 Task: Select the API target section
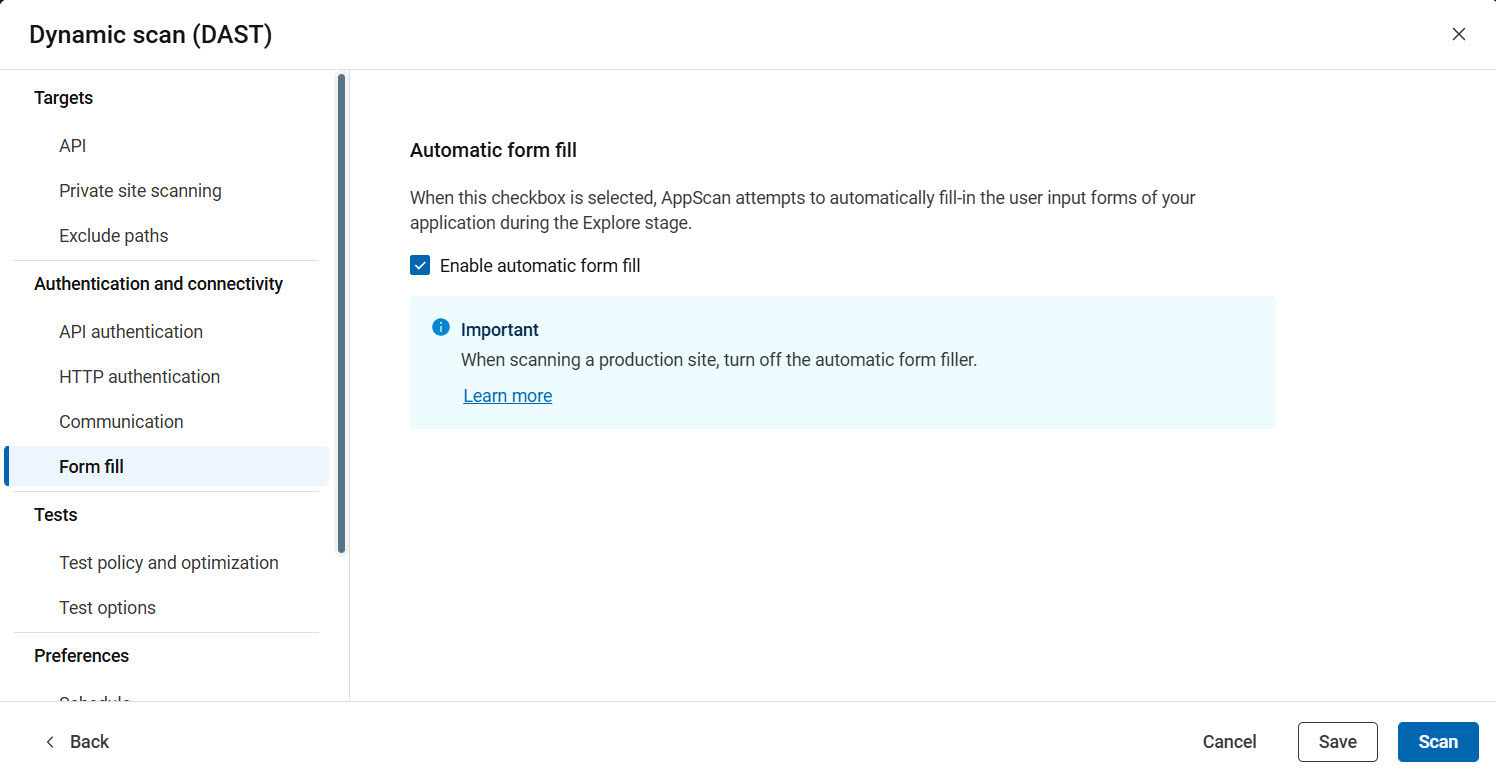72,145
